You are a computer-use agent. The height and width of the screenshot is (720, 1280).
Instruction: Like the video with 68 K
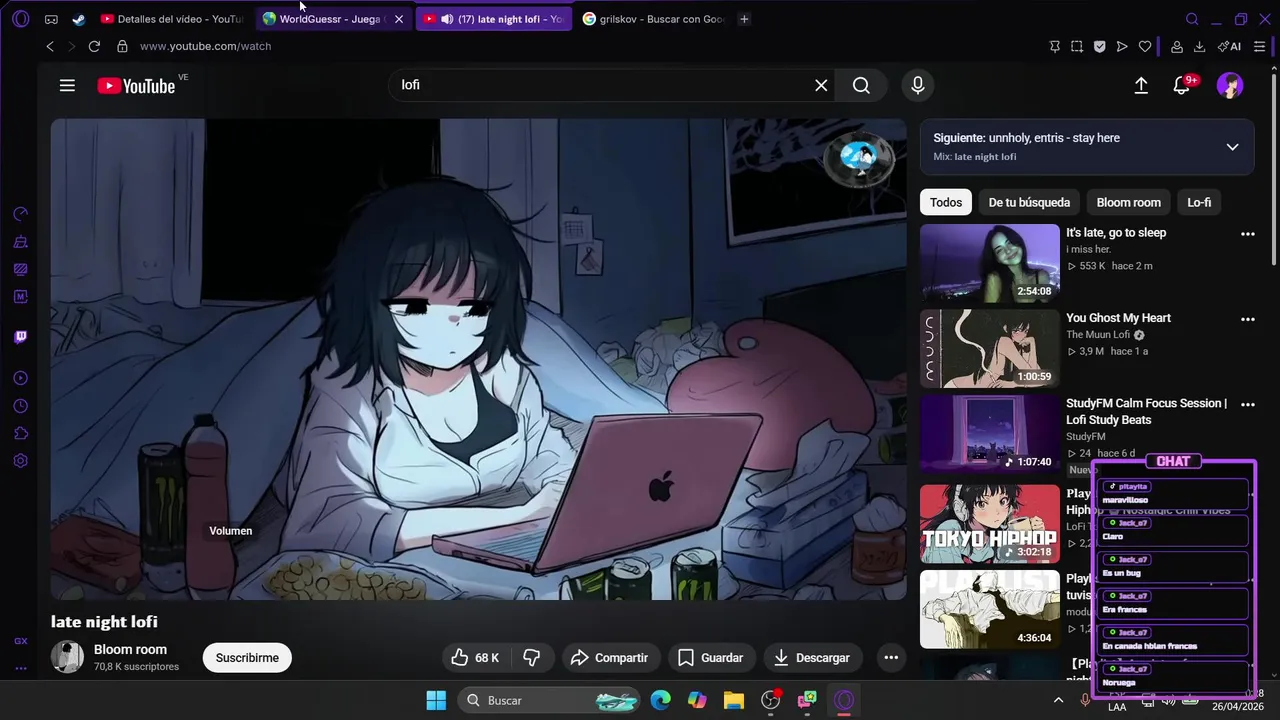[x=475, y=657]
